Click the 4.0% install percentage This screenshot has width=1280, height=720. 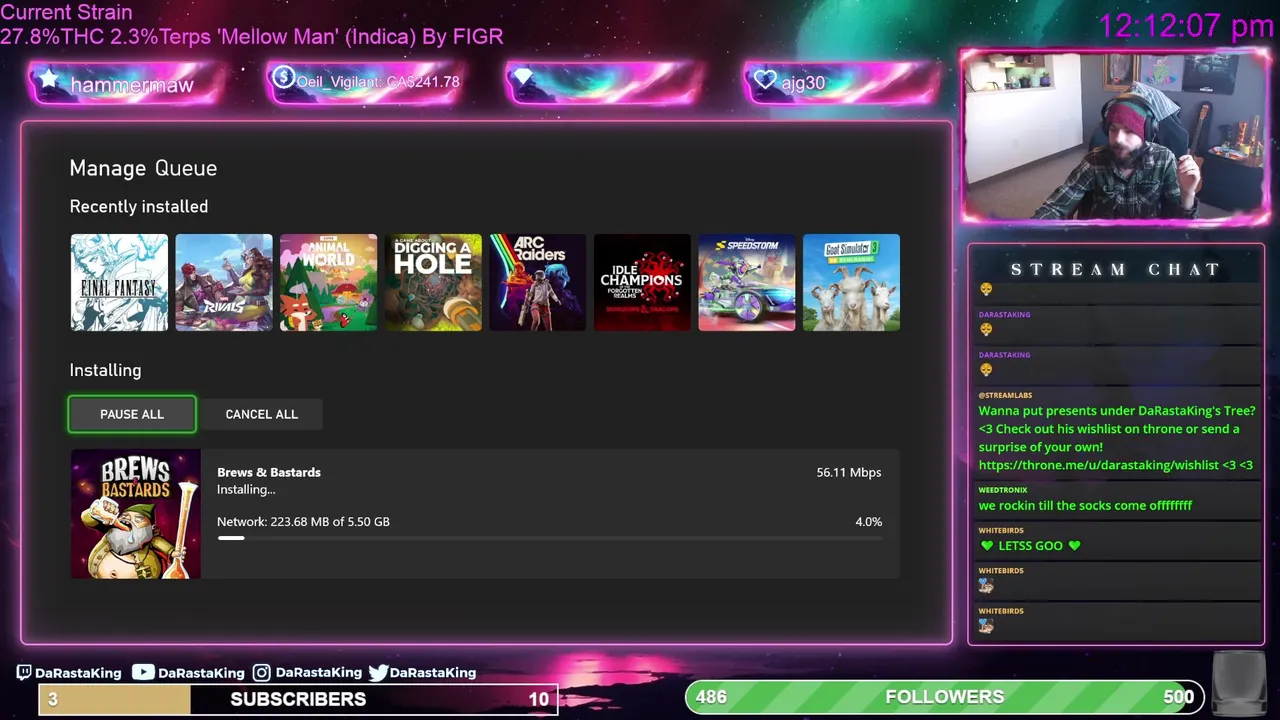coord(869,521)
